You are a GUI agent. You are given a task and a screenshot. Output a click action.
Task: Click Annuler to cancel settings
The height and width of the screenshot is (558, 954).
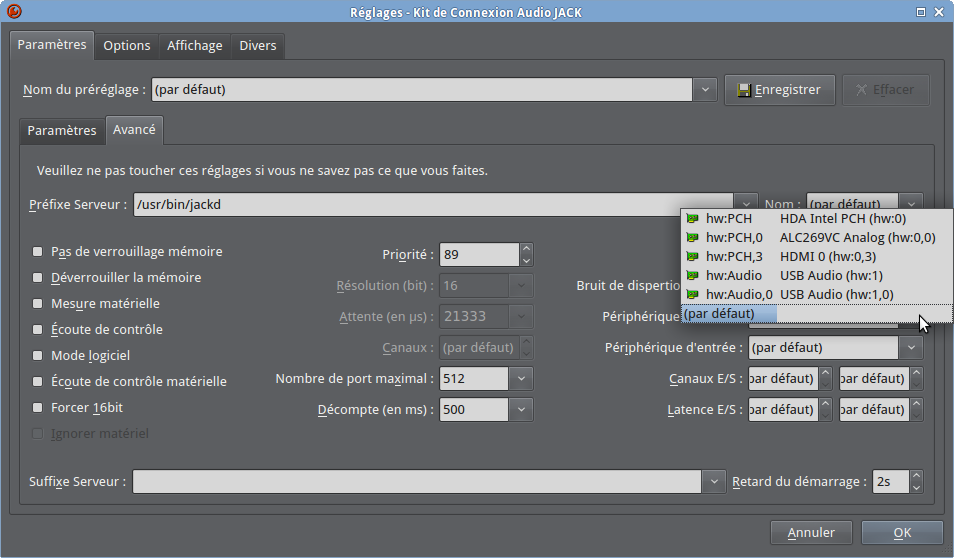click(811, 532)
